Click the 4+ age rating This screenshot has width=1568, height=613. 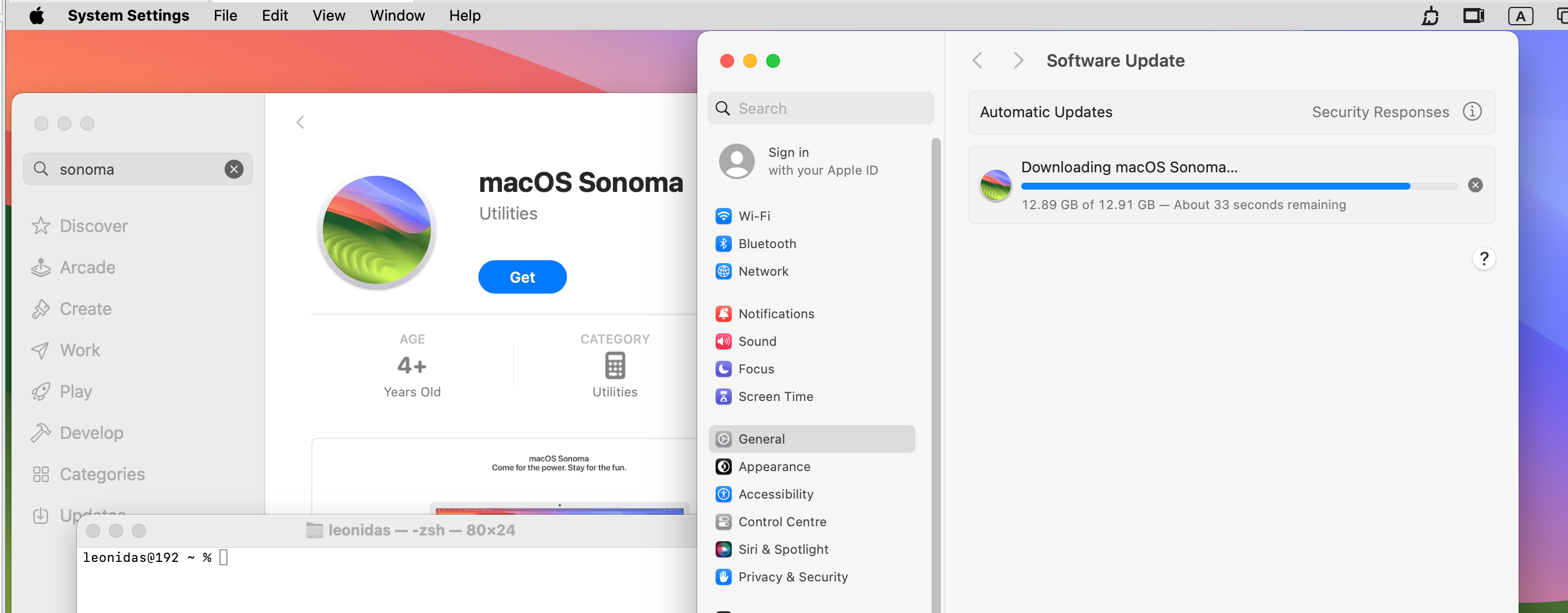[x=412, y=366]
